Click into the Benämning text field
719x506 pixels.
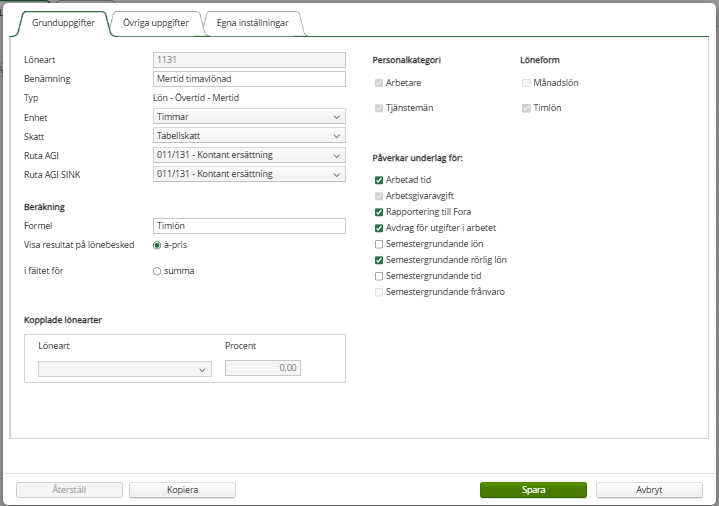coord(249,79)
